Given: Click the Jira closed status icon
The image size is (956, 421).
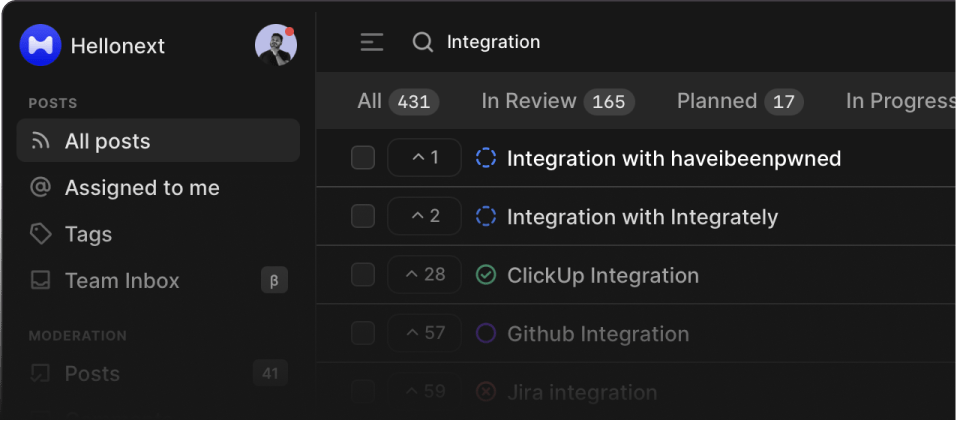Looking at the screenshot, I should 486,392.
